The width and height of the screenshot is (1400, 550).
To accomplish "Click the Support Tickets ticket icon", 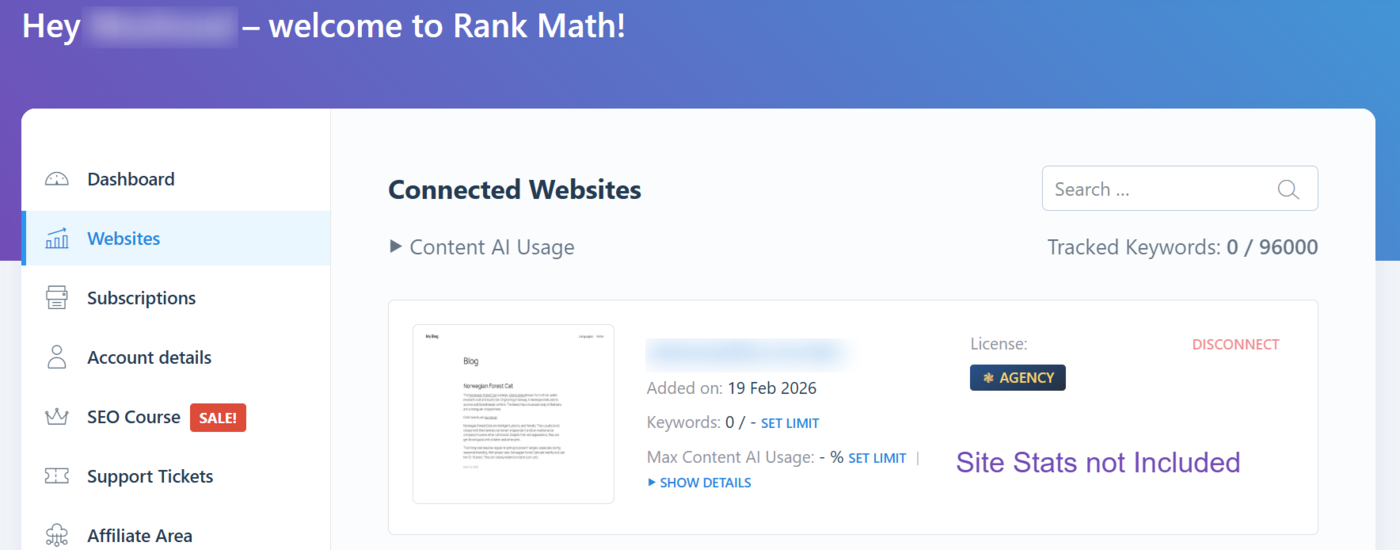I will 57,476.
